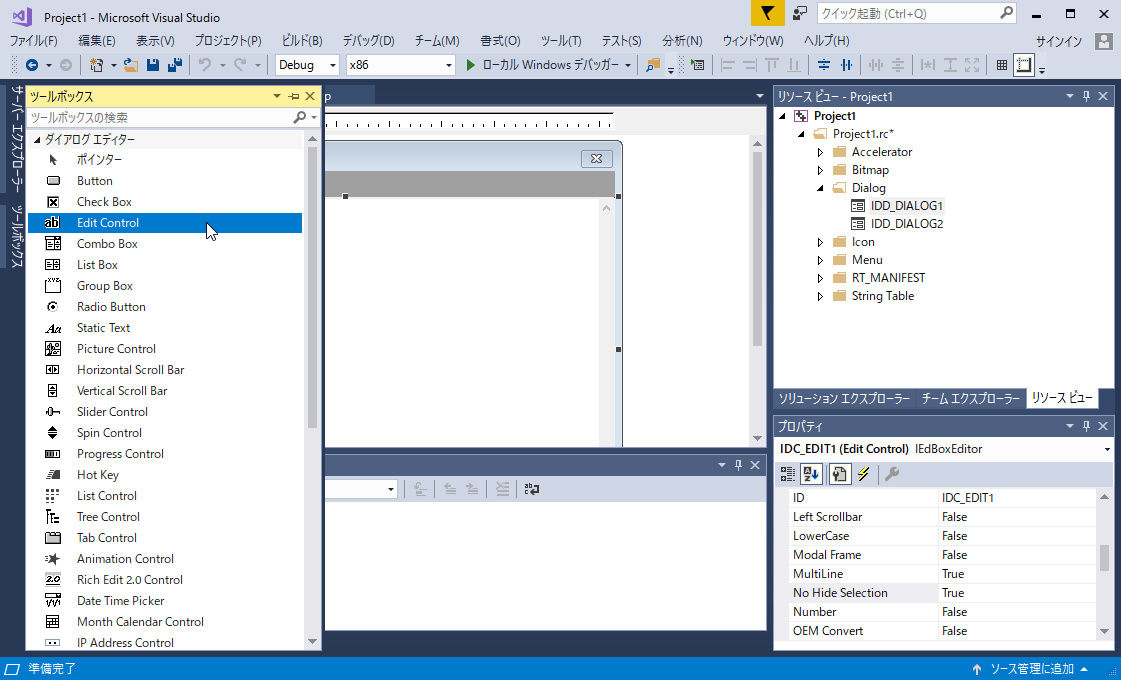Switch to ソリューション エクスプローラー tab
1121x680 pixels.
click(844, 399)
